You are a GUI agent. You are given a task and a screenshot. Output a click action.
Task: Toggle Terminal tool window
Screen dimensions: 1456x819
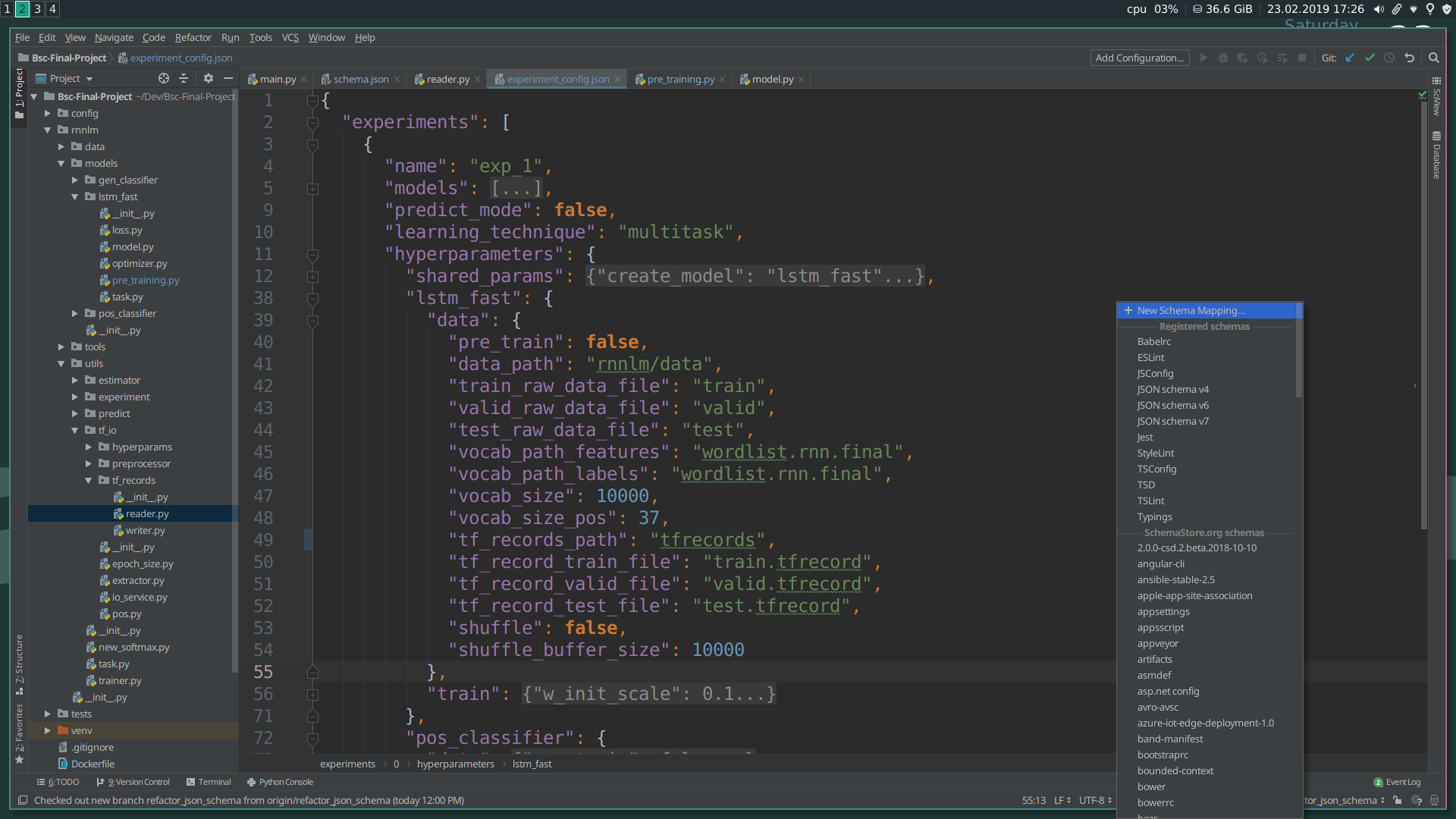pos(209,782)
